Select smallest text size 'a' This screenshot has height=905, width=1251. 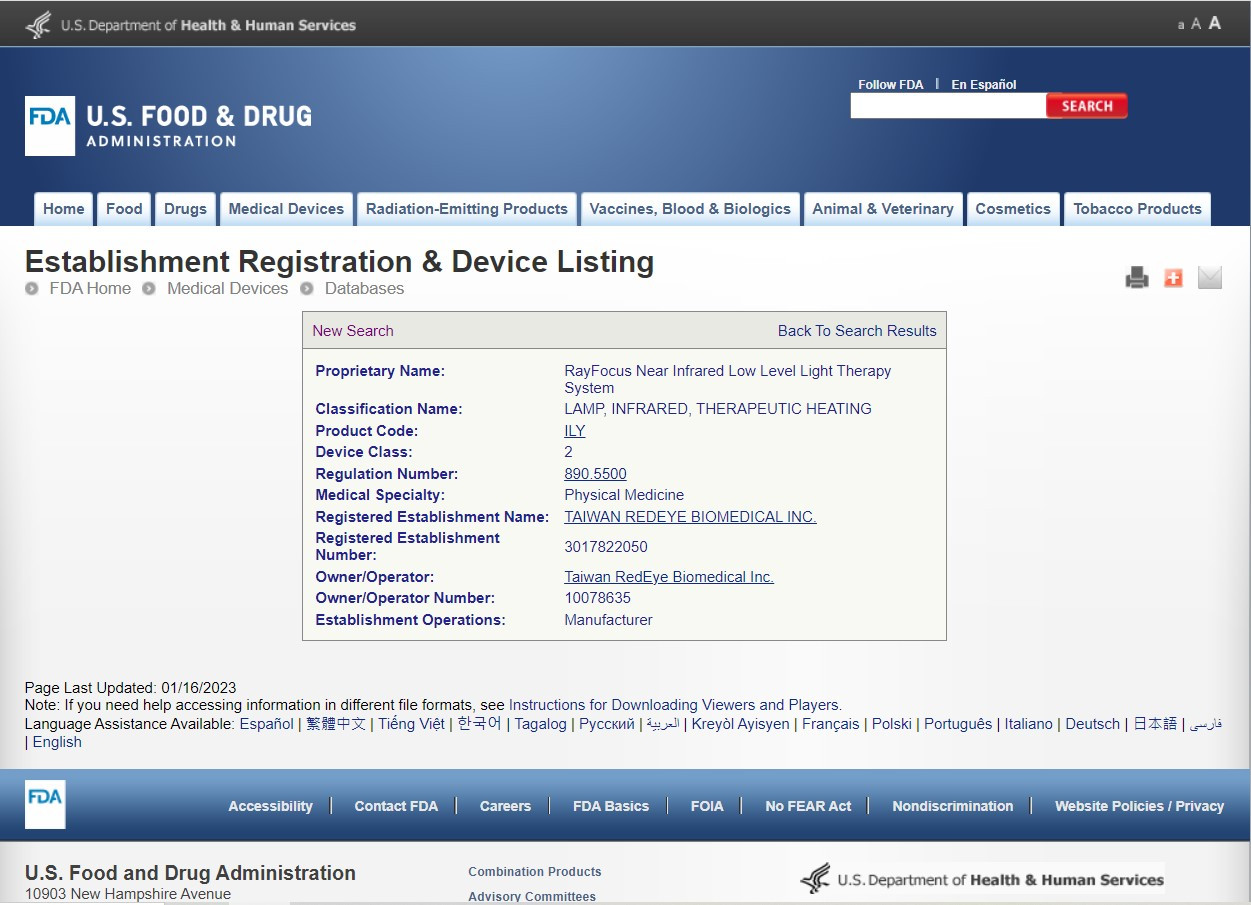click(1181, 25)
